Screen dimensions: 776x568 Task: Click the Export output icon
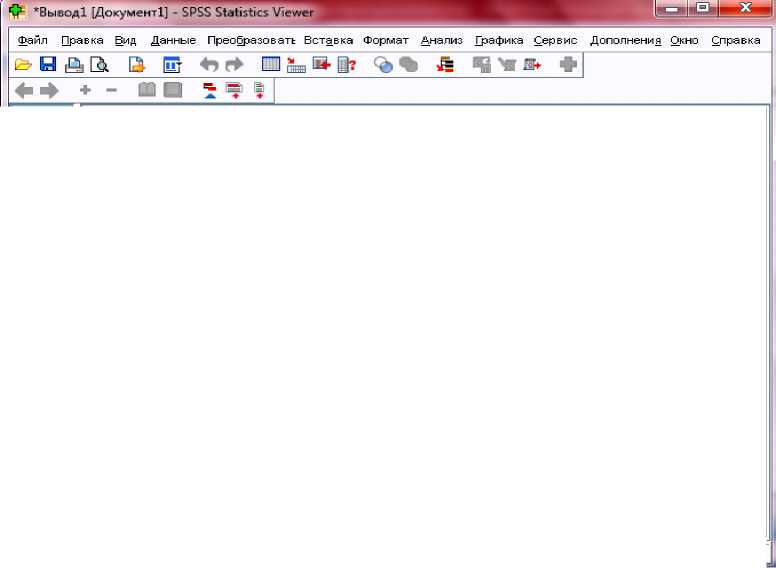(x=137, y=65)
